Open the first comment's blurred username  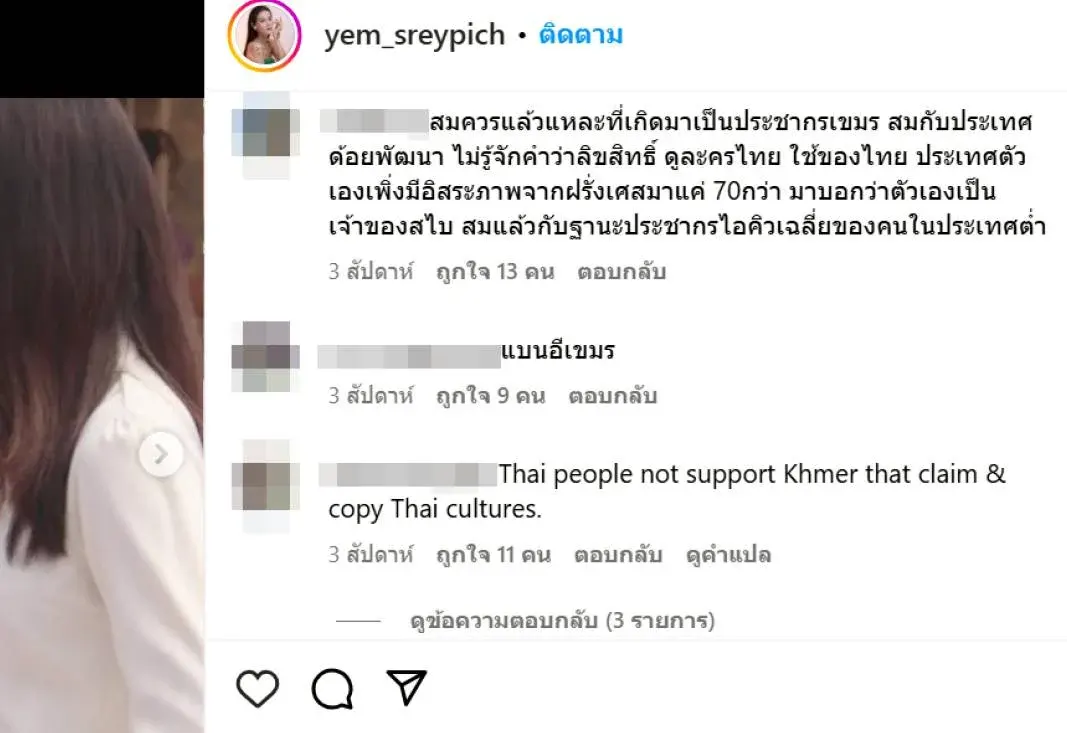[x=374, y=121]
